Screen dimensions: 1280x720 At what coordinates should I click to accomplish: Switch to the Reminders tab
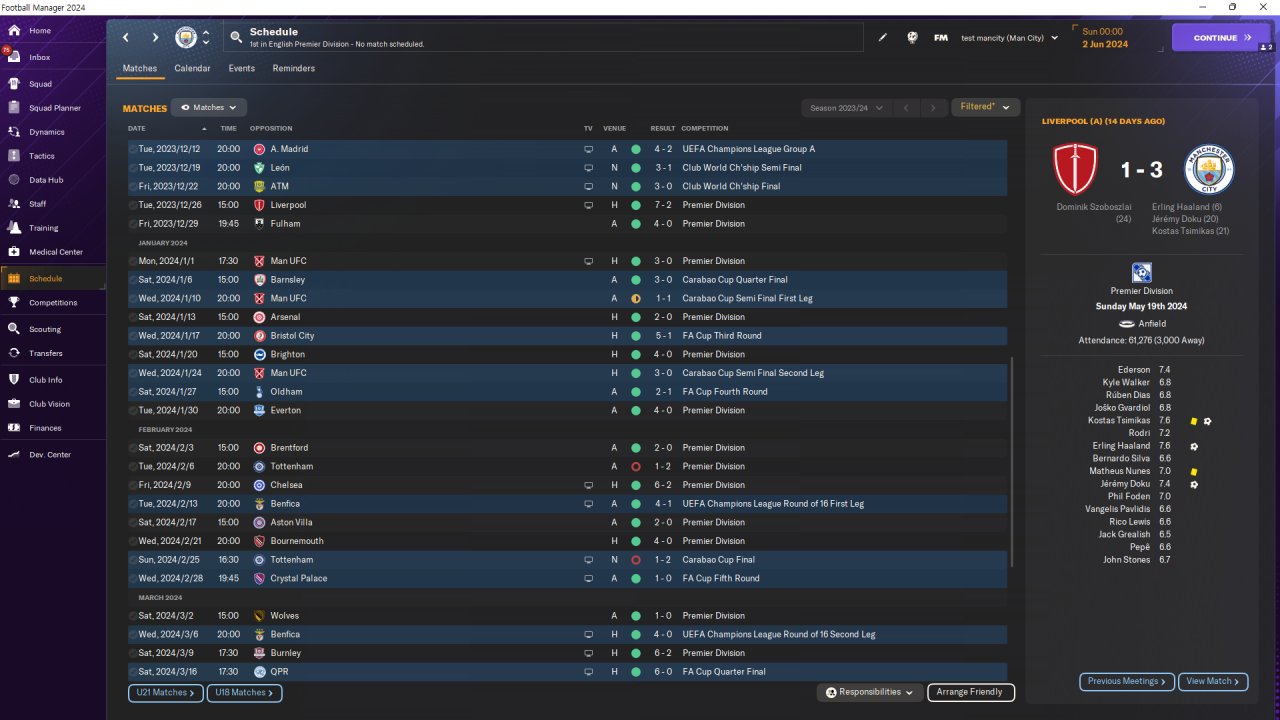294,69
